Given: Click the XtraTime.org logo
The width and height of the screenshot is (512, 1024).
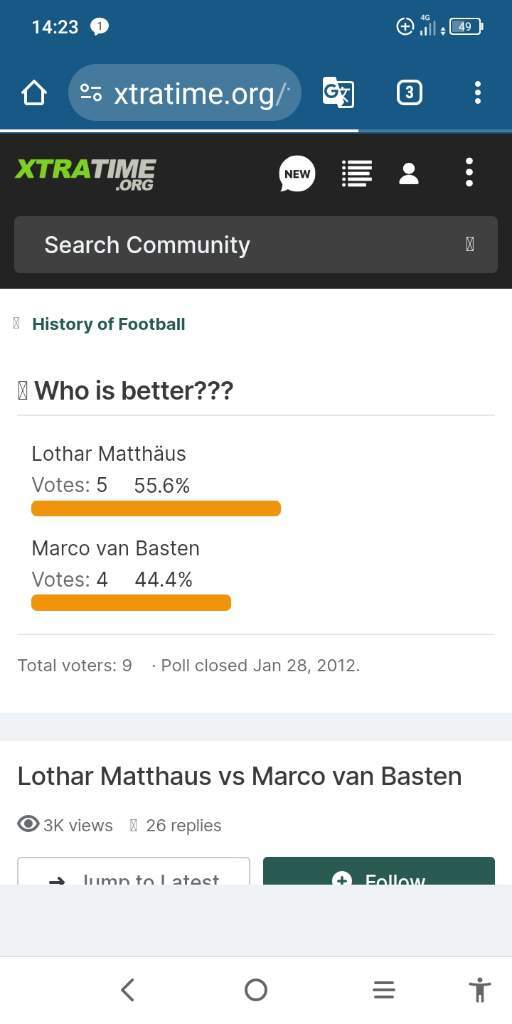Looking at the screenshot, I should 85,174.
